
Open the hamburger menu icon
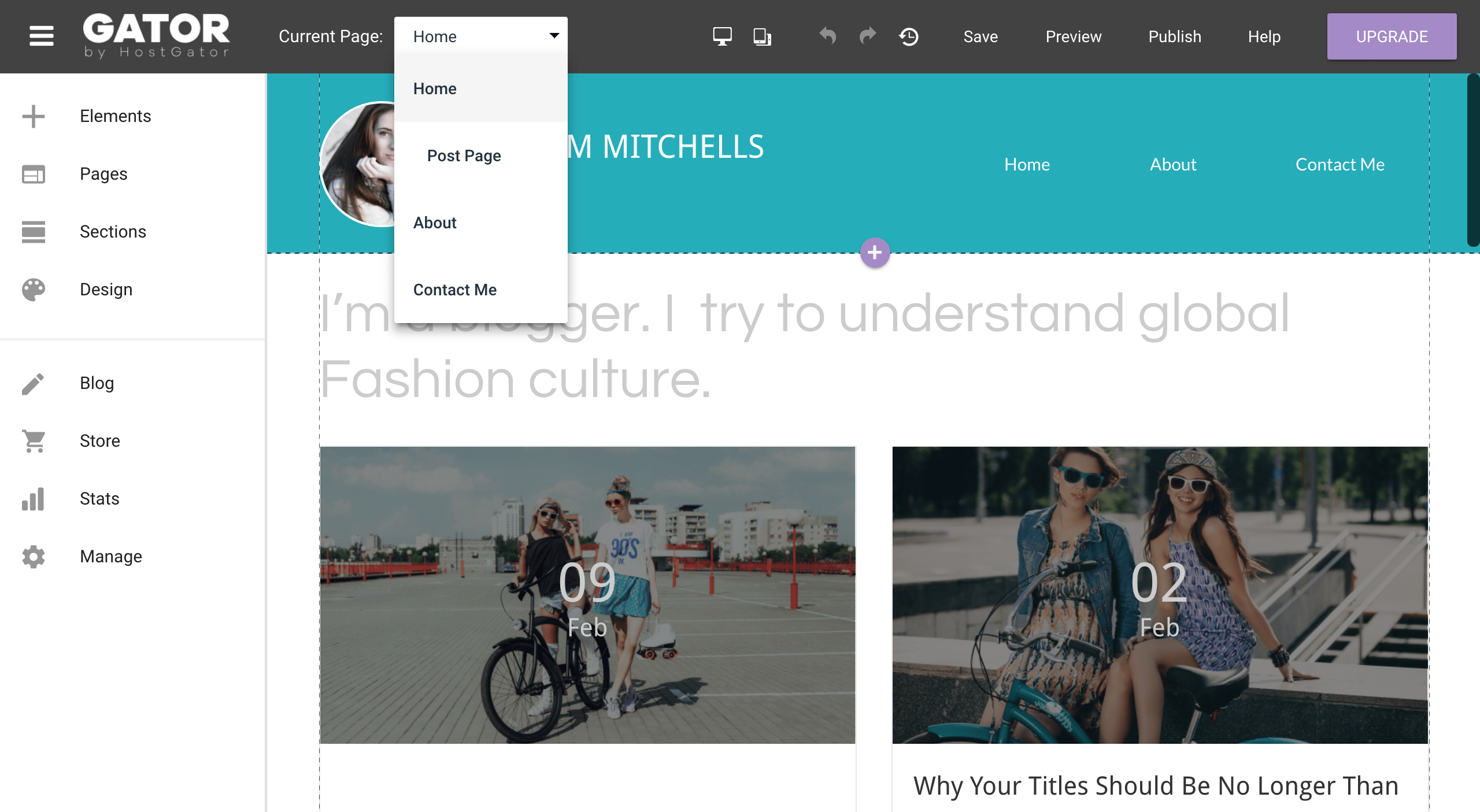coord(41,36)
